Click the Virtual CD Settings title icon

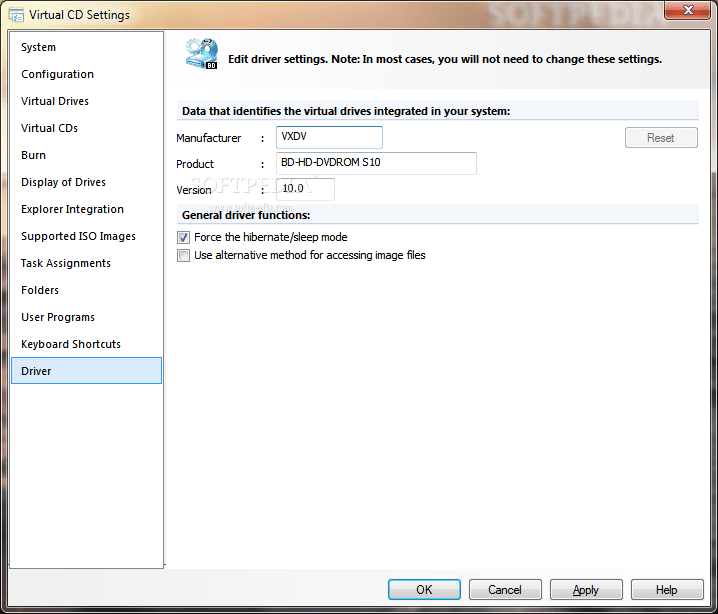pyautogui.click(x=16, y=15)
